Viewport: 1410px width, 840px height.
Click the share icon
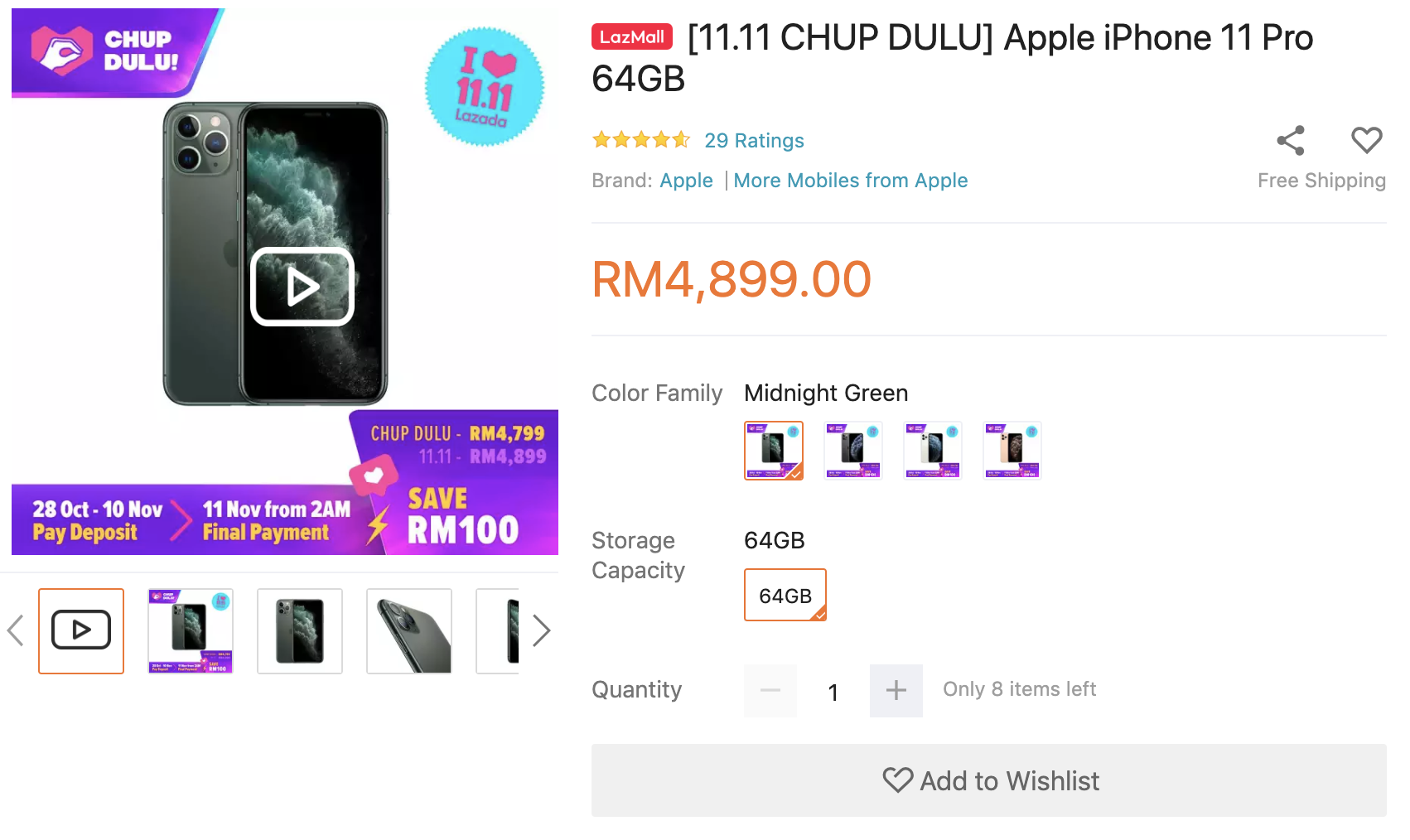1290,141
